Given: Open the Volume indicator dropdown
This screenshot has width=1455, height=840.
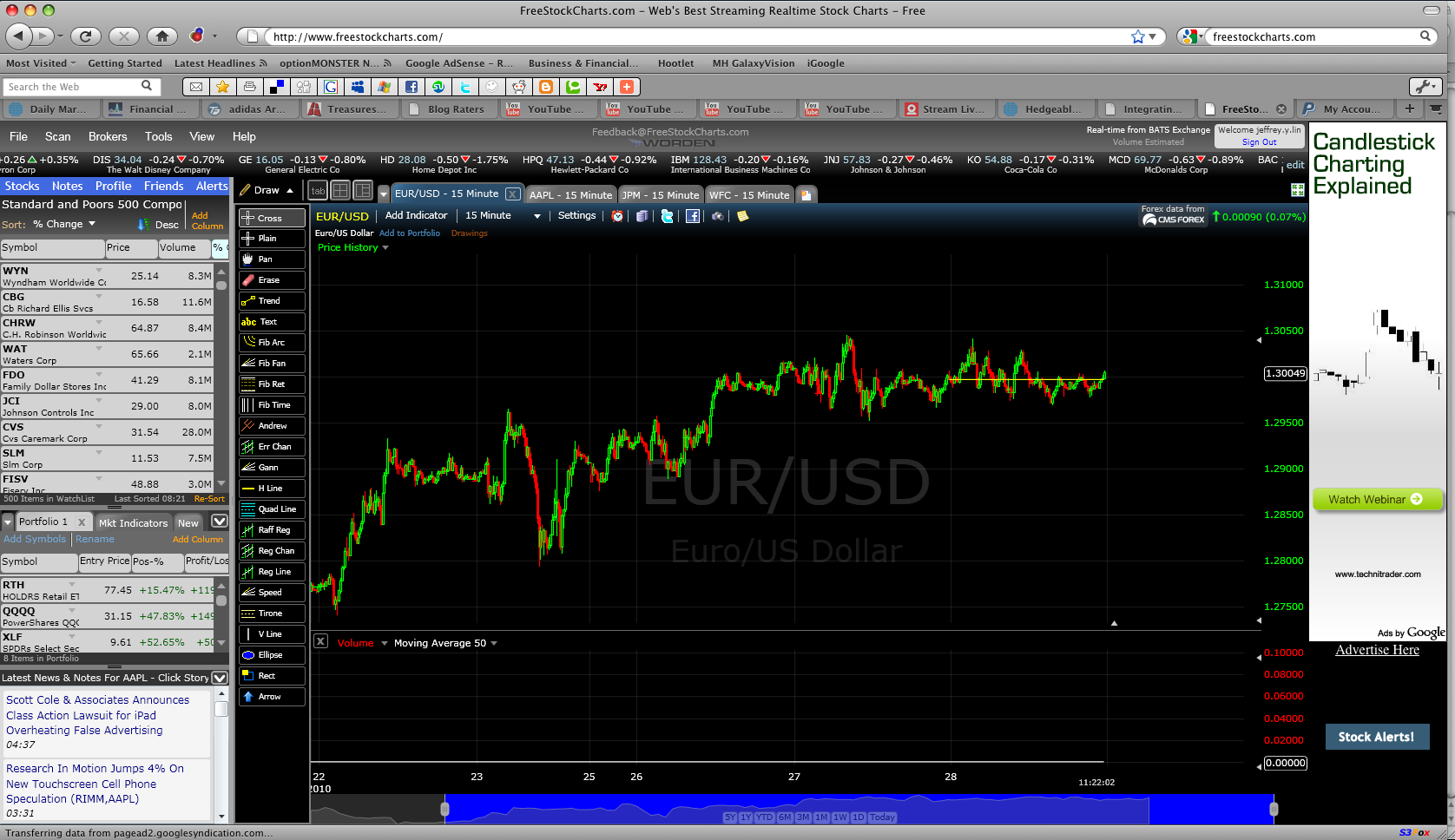Looking at the screenshot, I should [384, 643].
